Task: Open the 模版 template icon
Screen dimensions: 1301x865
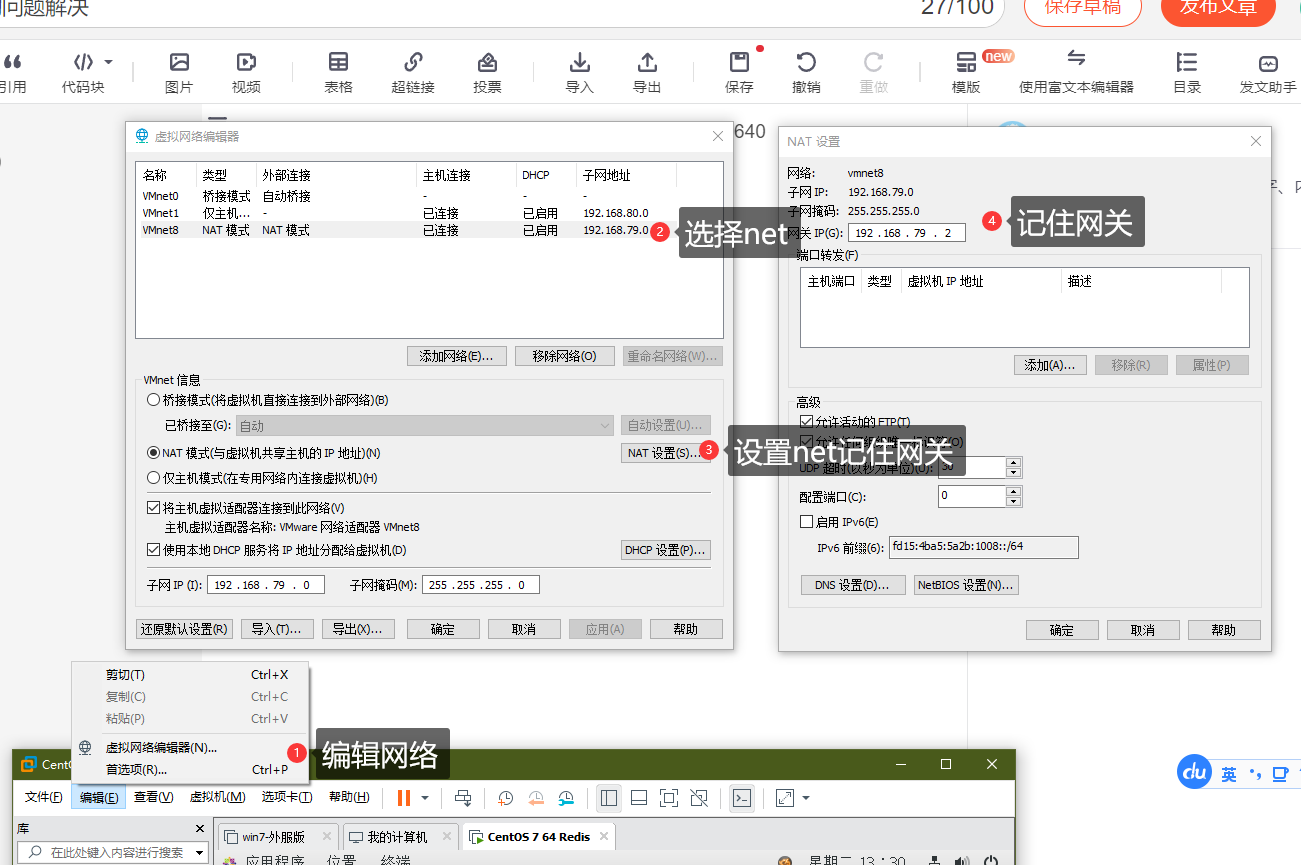Action: point(966,62)
